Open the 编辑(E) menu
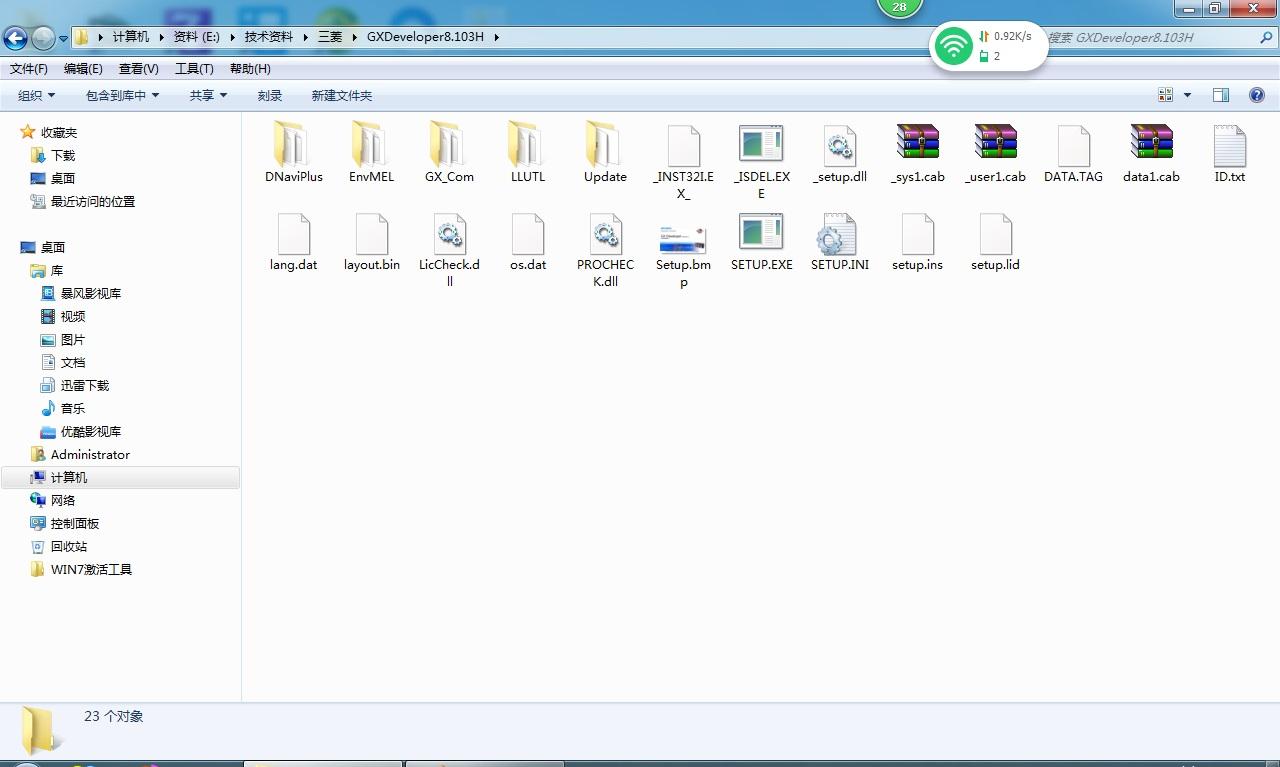This screenshot has width=1280, height=767. tap(83, 69)
